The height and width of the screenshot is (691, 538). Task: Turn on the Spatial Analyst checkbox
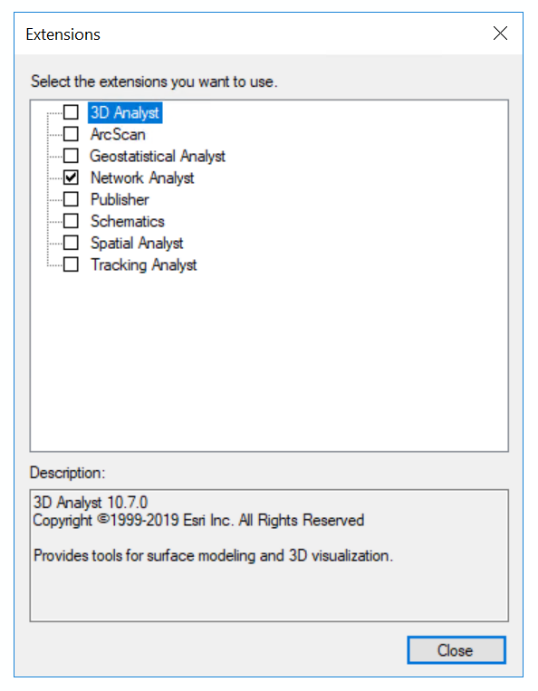[x=70, y=243]
